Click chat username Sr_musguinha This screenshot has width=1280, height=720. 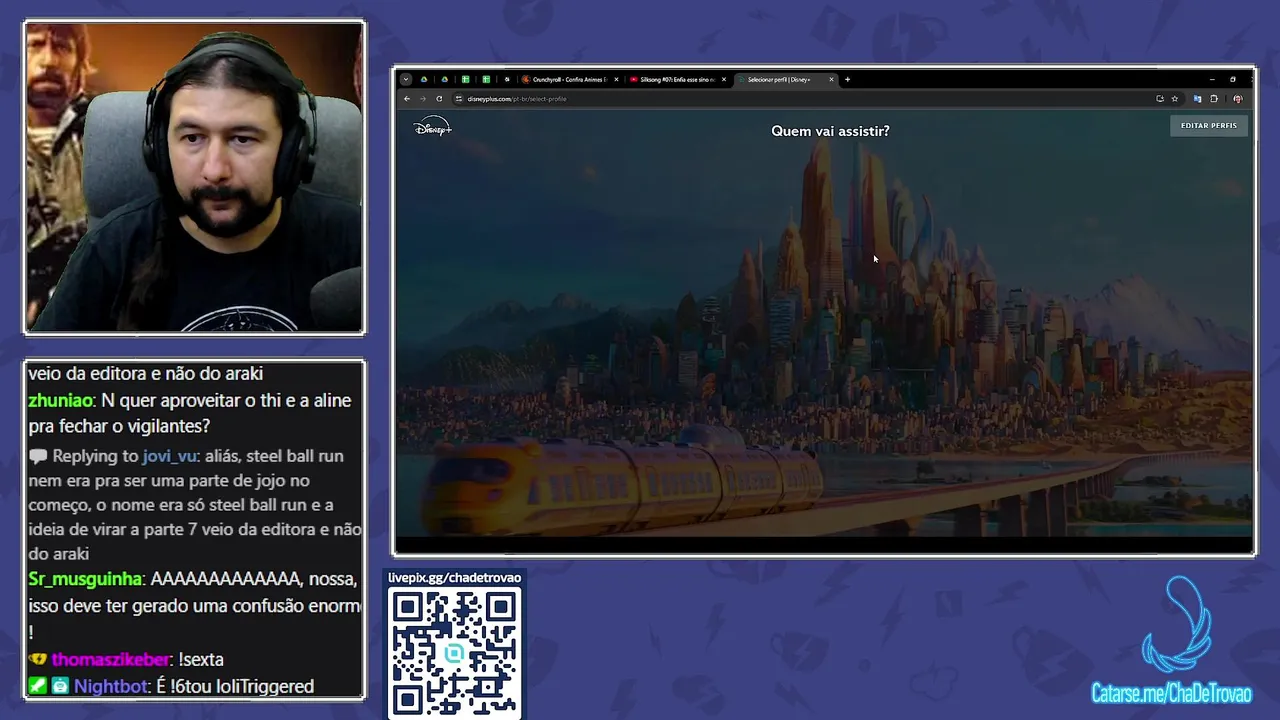click(86, 579)
